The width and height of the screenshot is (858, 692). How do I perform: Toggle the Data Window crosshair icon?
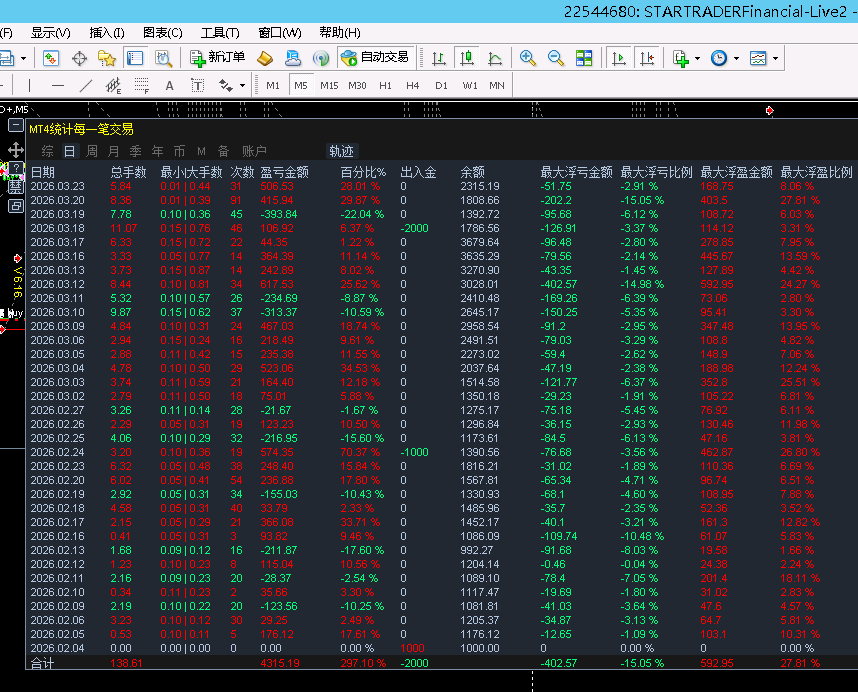79,58
